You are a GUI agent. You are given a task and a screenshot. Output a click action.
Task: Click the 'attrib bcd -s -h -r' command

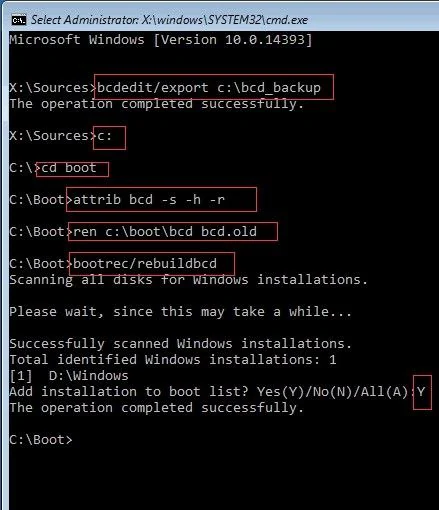point(149,200)
